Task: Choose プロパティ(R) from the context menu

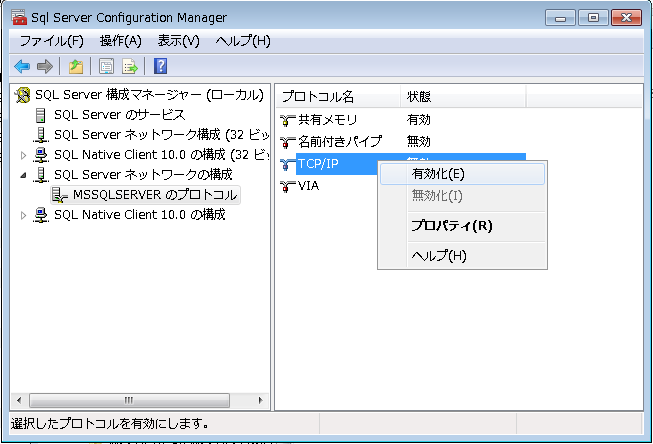Action: (462, 226)
